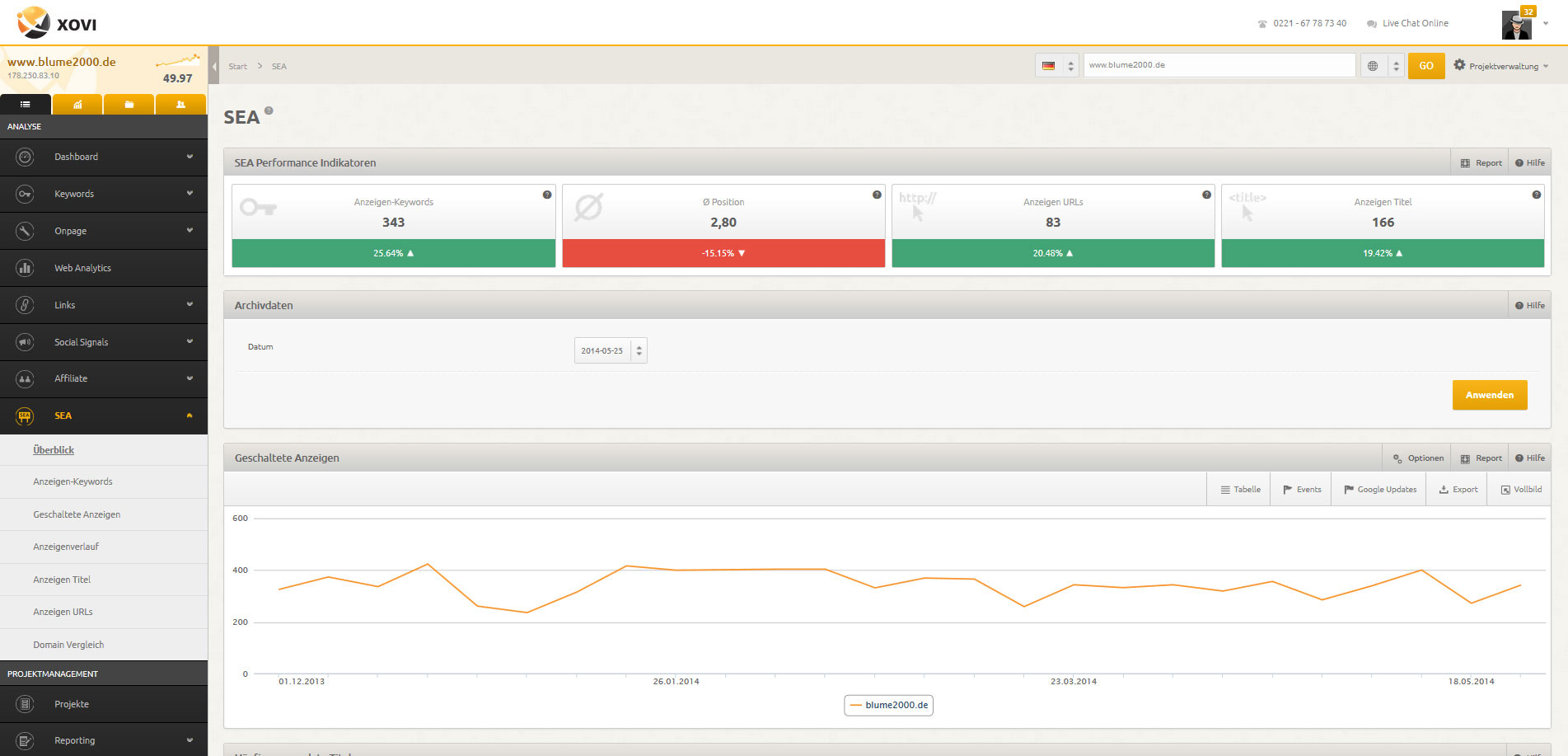Image resolution: width=1568 pixels, height=756 pixels.
Task: Expand the Social Signals menu
Action: tap(190, 341)
